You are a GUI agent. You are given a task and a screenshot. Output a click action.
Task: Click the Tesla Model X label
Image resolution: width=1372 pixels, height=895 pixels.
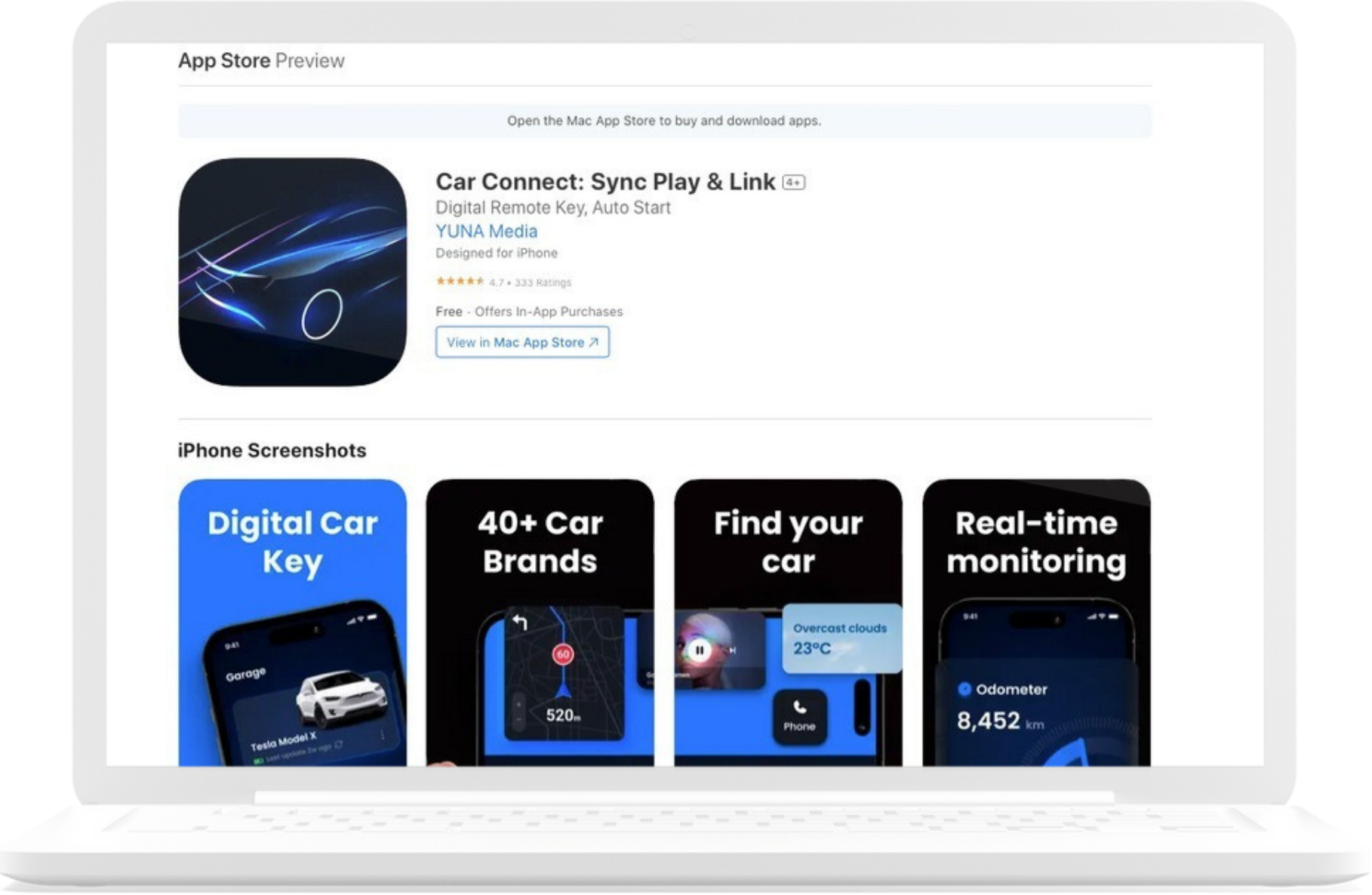(x=283, y=741)
